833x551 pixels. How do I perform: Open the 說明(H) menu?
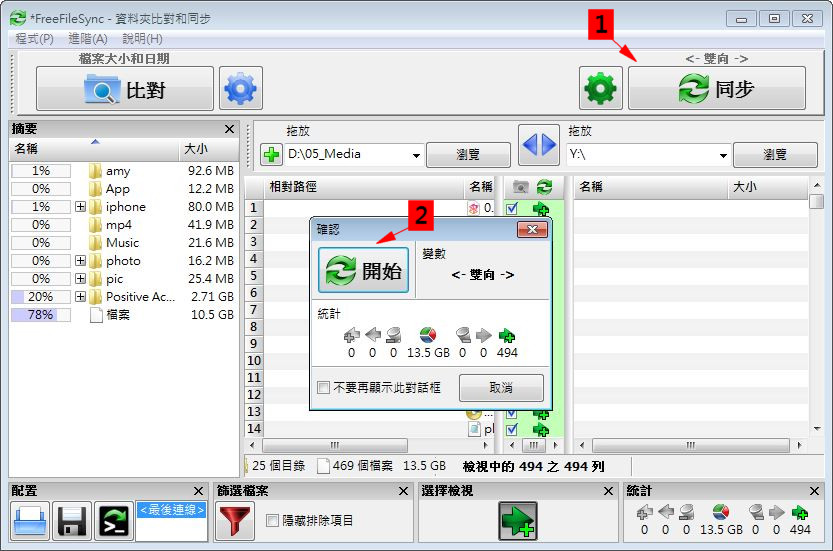[142, 38]
